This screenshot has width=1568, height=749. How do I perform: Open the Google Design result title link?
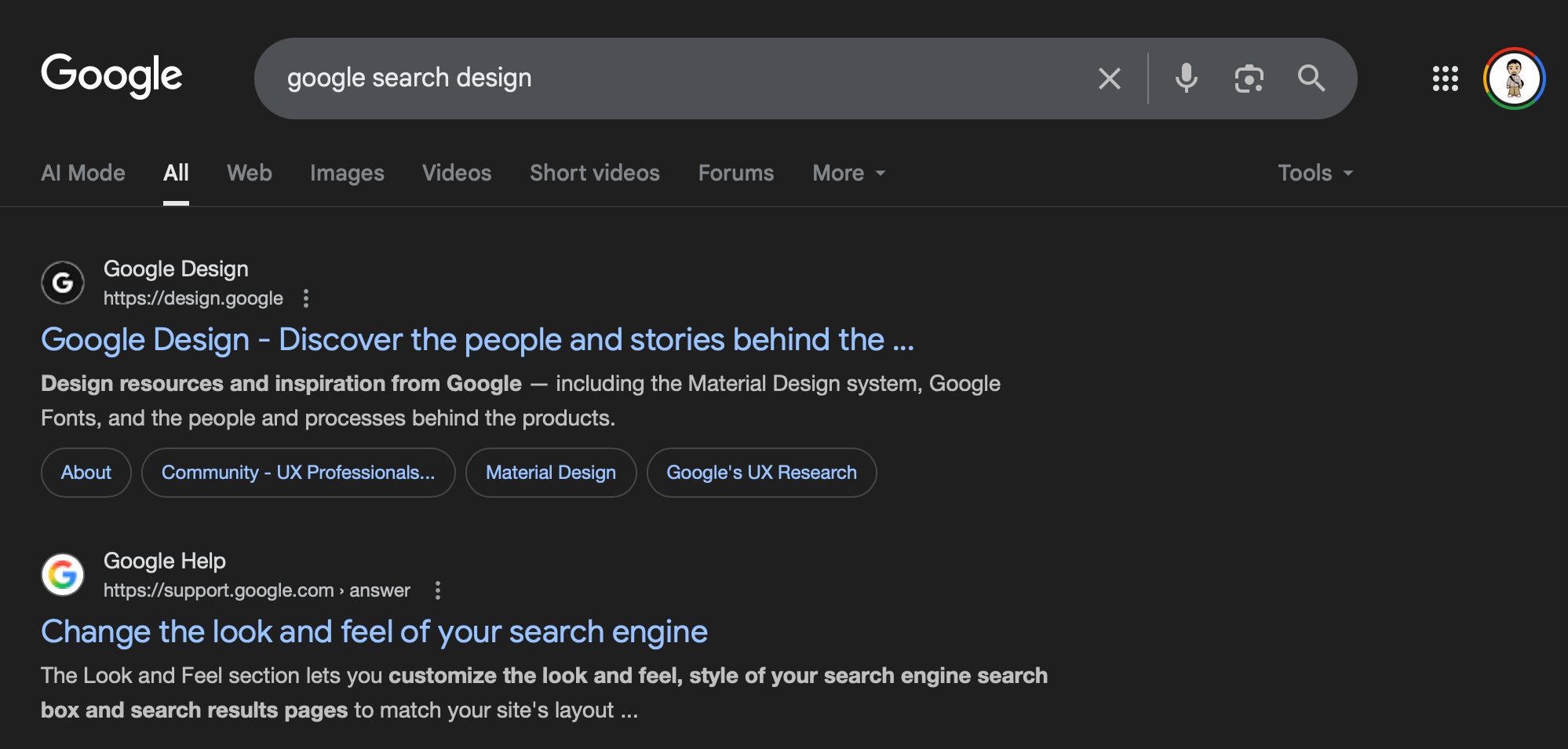[x=477, y=340]
